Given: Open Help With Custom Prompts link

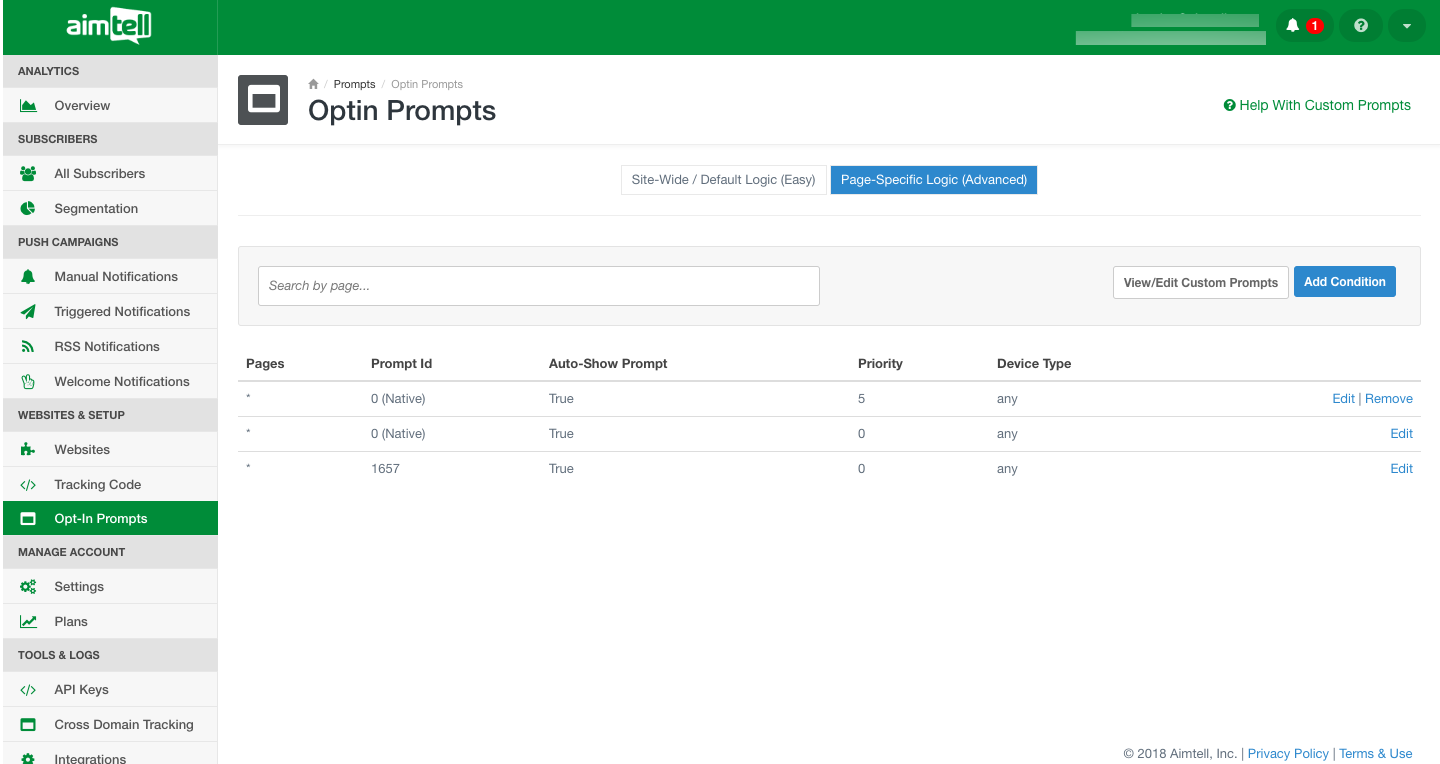Looking at the screenshot, I should click(x=1317, y=105).
